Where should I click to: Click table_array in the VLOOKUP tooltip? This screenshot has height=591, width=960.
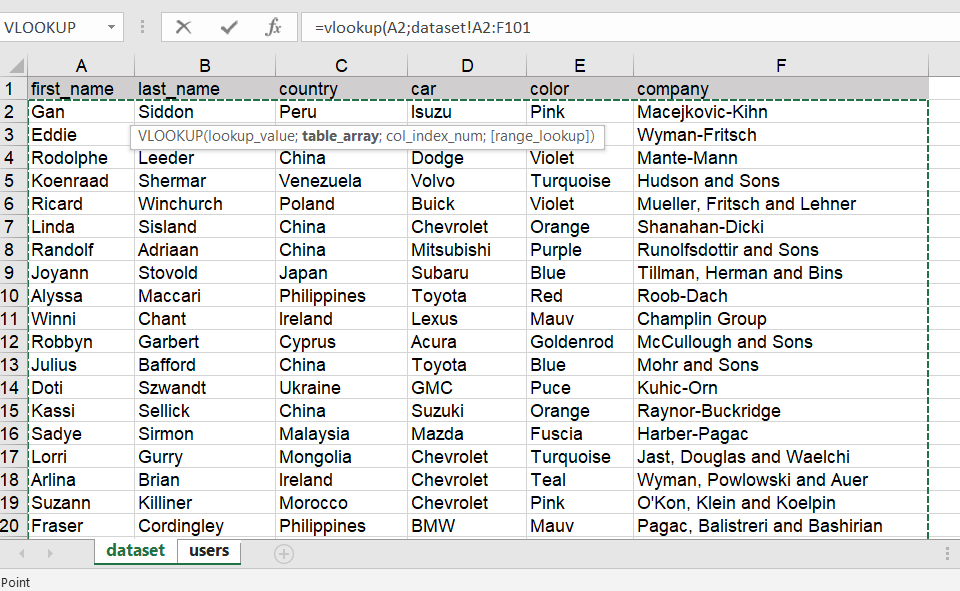[x=340, y=136]
